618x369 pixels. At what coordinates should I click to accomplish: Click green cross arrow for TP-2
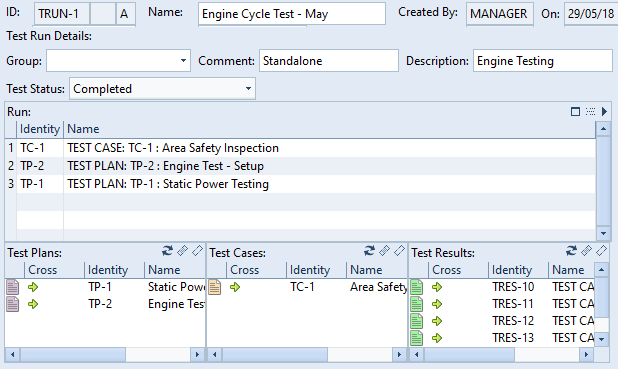33,304
